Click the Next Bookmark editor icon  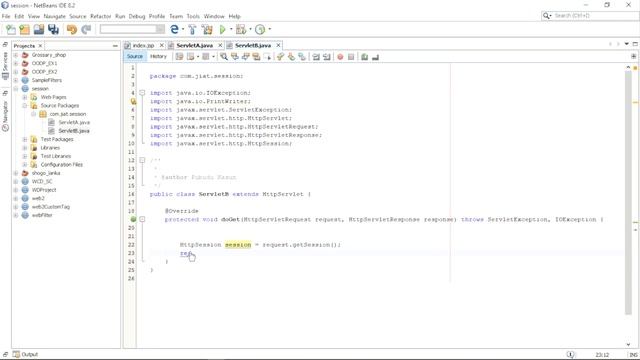tap(291, 57)
